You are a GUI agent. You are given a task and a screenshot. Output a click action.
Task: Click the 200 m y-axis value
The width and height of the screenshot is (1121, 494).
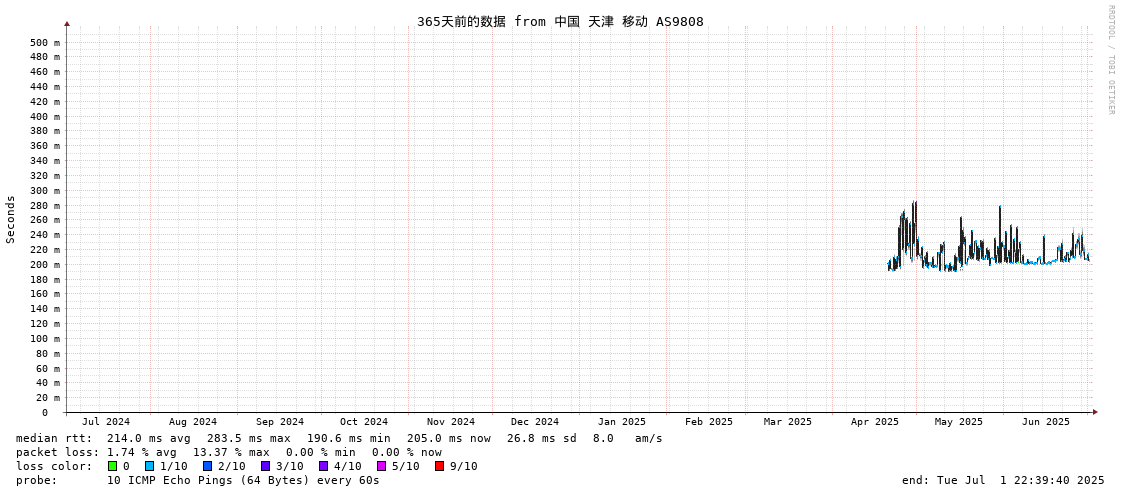point(45,265)
